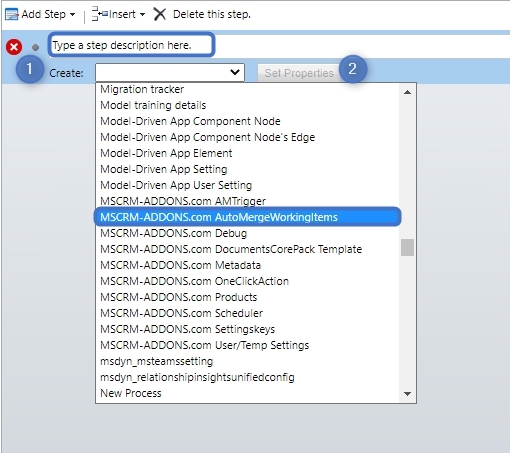Choose Model-Driven App Component Node's Edge
The height and width of the screenshot is (453, 510).
click(x=247, y=137)
